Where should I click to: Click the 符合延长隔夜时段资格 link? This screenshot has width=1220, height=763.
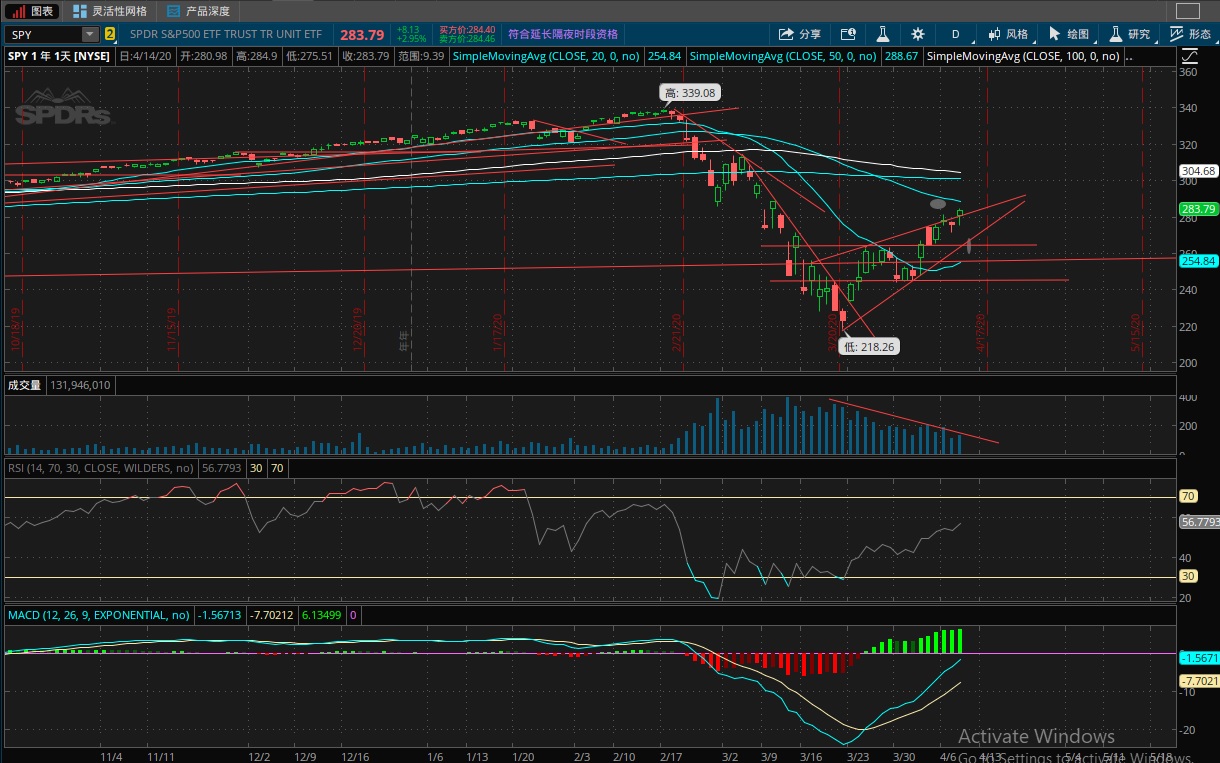pos(563,35)
